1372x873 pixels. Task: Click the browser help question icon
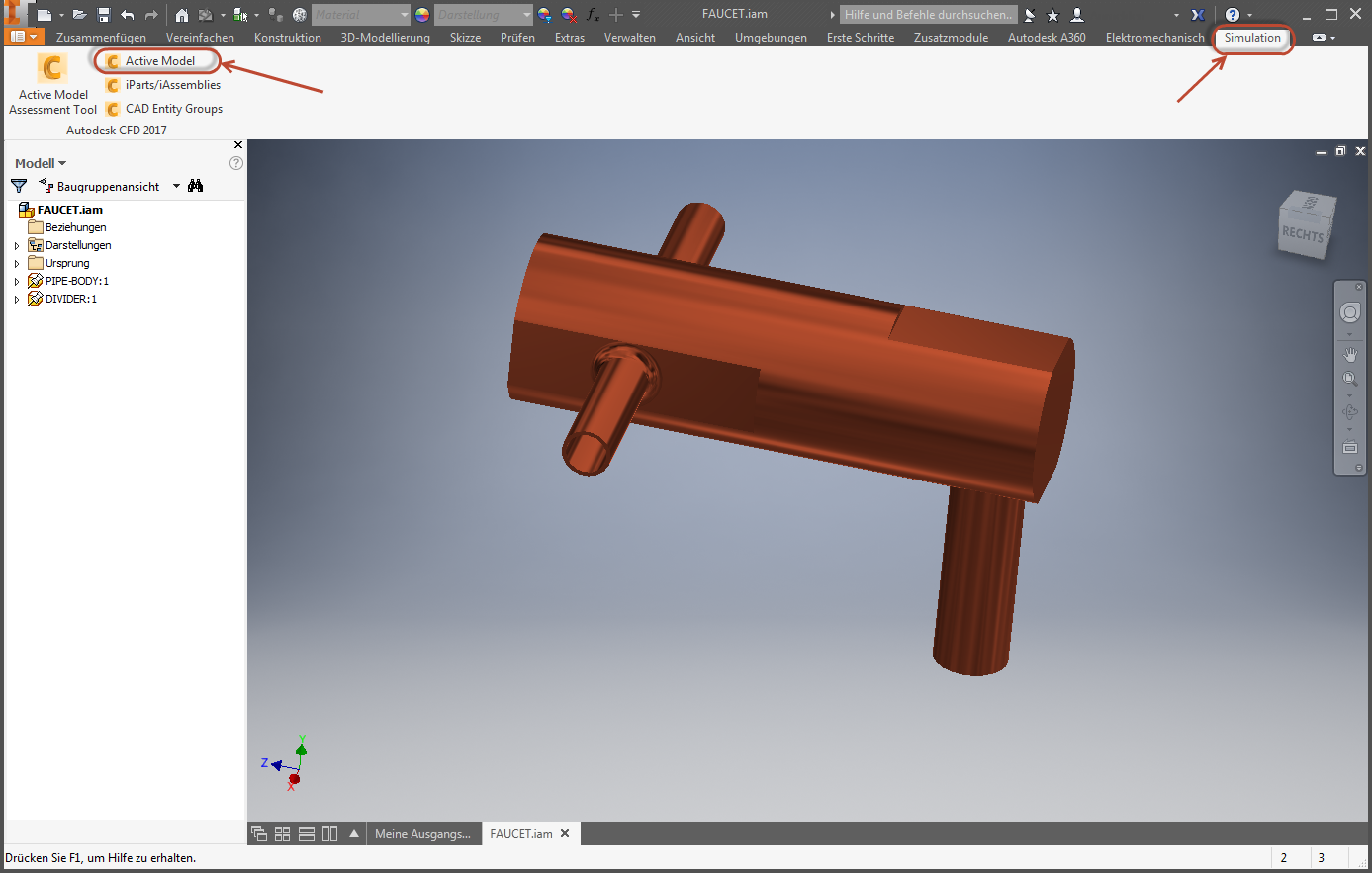[235, 163]
